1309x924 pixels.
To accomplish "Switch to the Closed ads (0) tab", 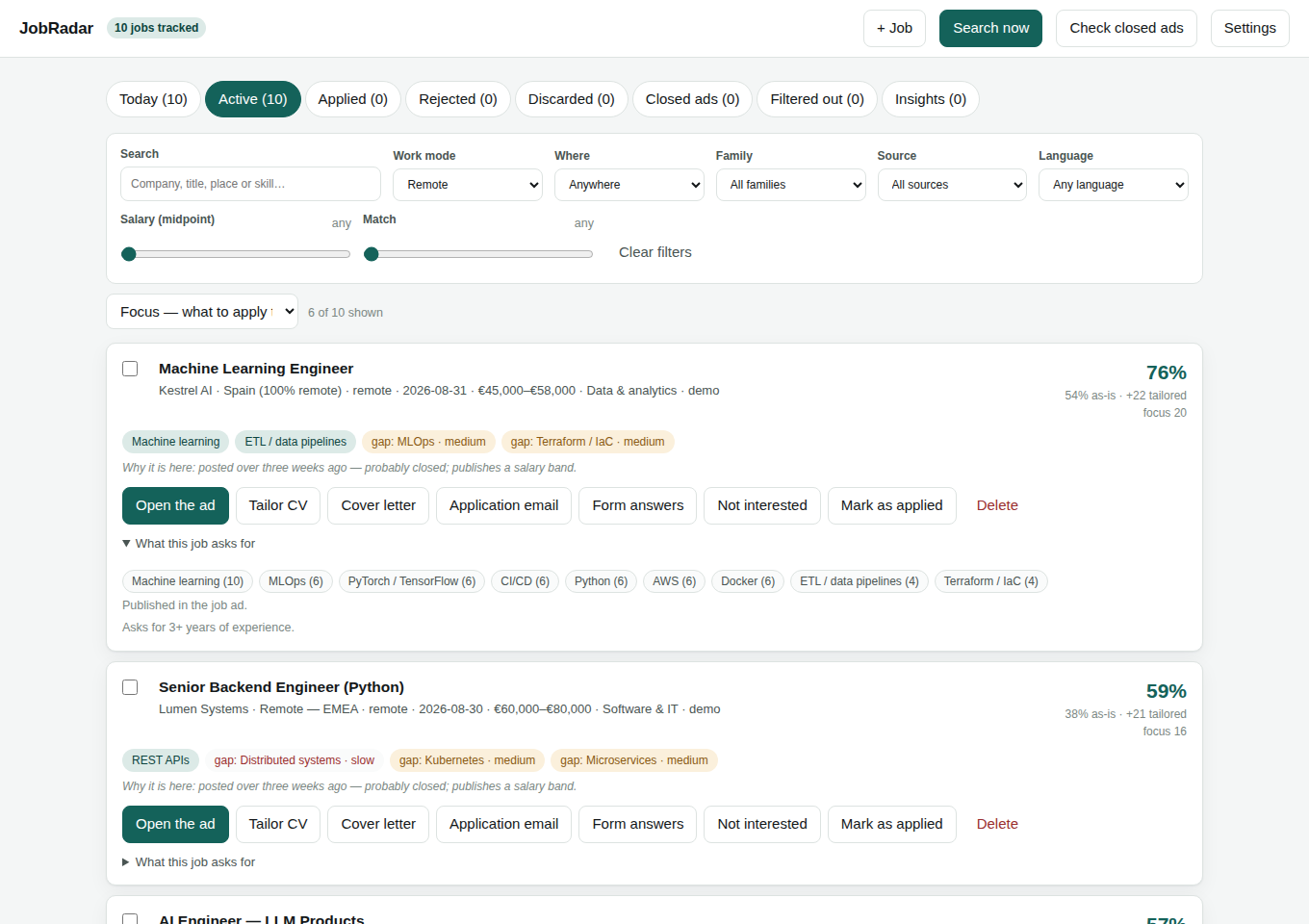I will pos(693,99).
